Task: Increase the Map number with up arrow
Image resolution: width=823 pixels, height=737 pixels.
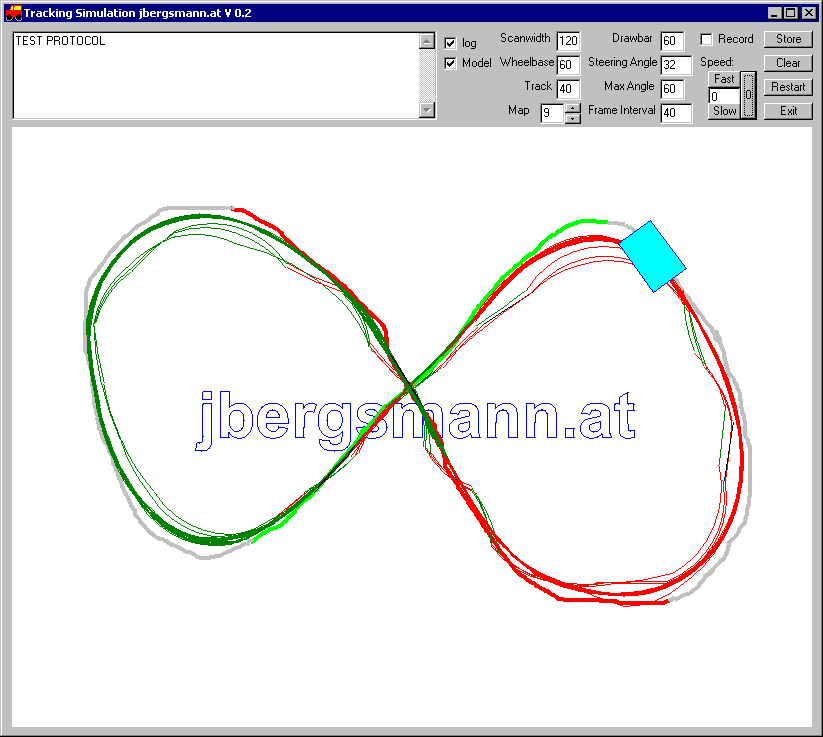Action: point(573,108)
